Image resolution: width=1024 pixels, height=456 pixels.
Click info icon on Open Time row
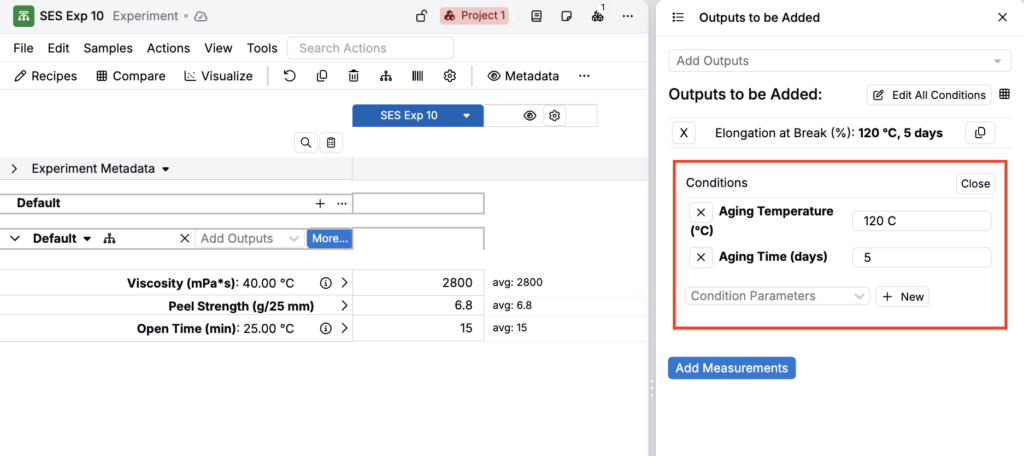pyautogui.click(x=325, y=328)
